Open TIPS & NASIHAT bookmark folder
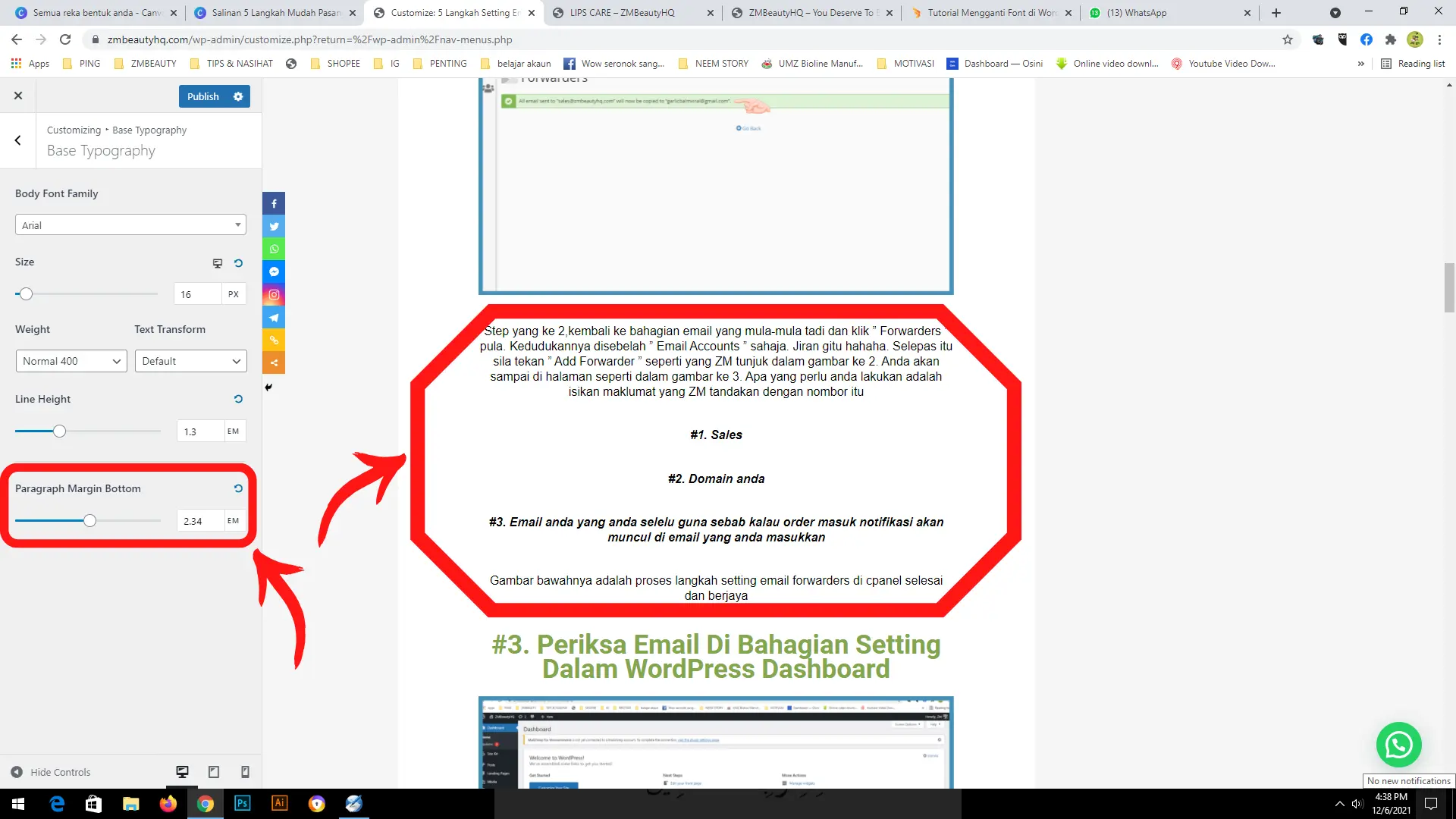 [x=231, y=64]
